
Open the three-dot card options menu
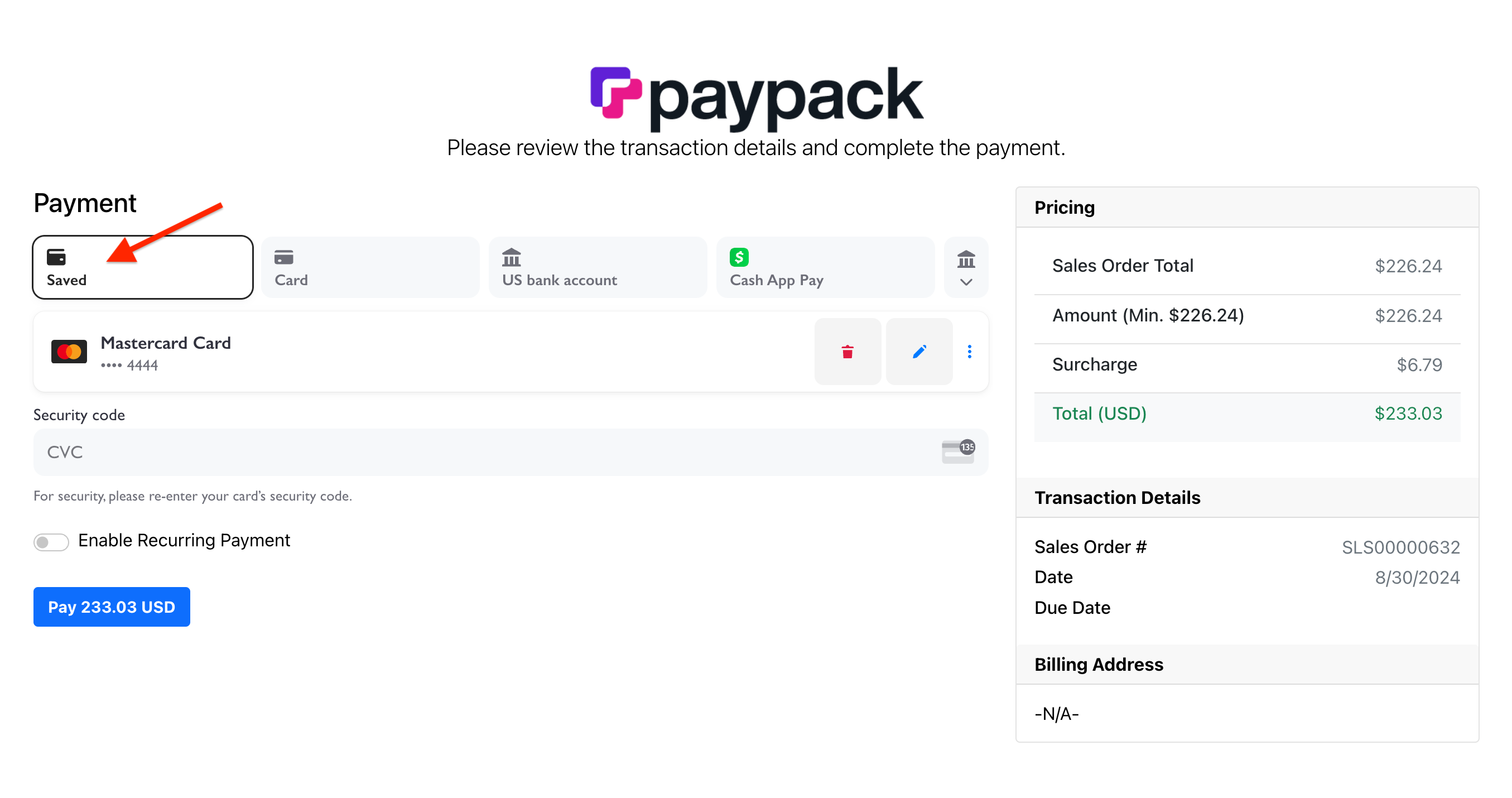(x=970, y=351)
